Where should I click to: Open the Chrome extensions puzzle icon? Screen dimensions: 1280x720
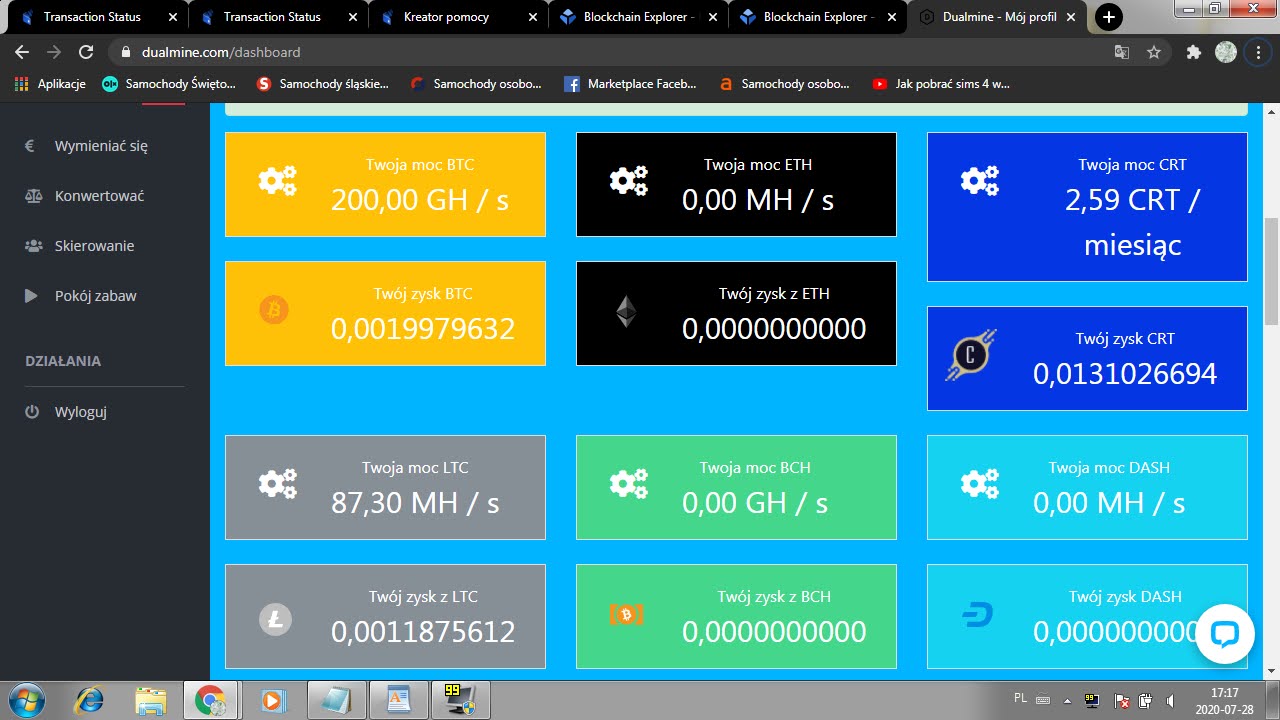tap(1193, 52)
